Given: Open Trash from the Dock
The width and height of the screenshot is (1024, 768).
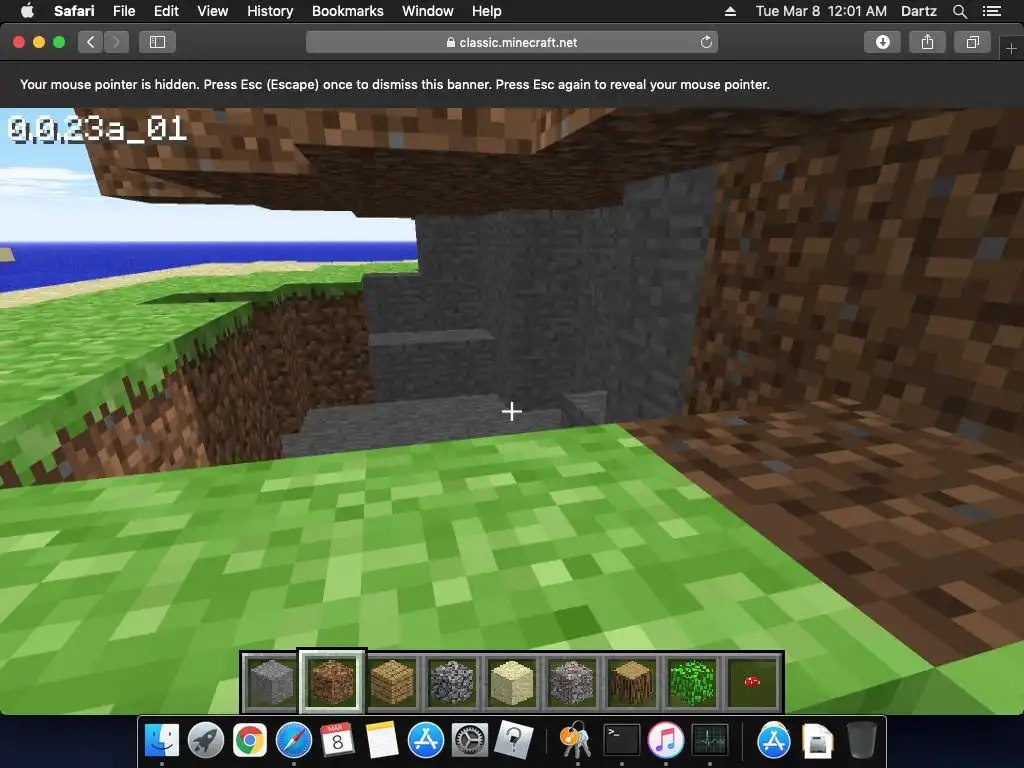Looking at the screenshot, I should coord(861,741).
